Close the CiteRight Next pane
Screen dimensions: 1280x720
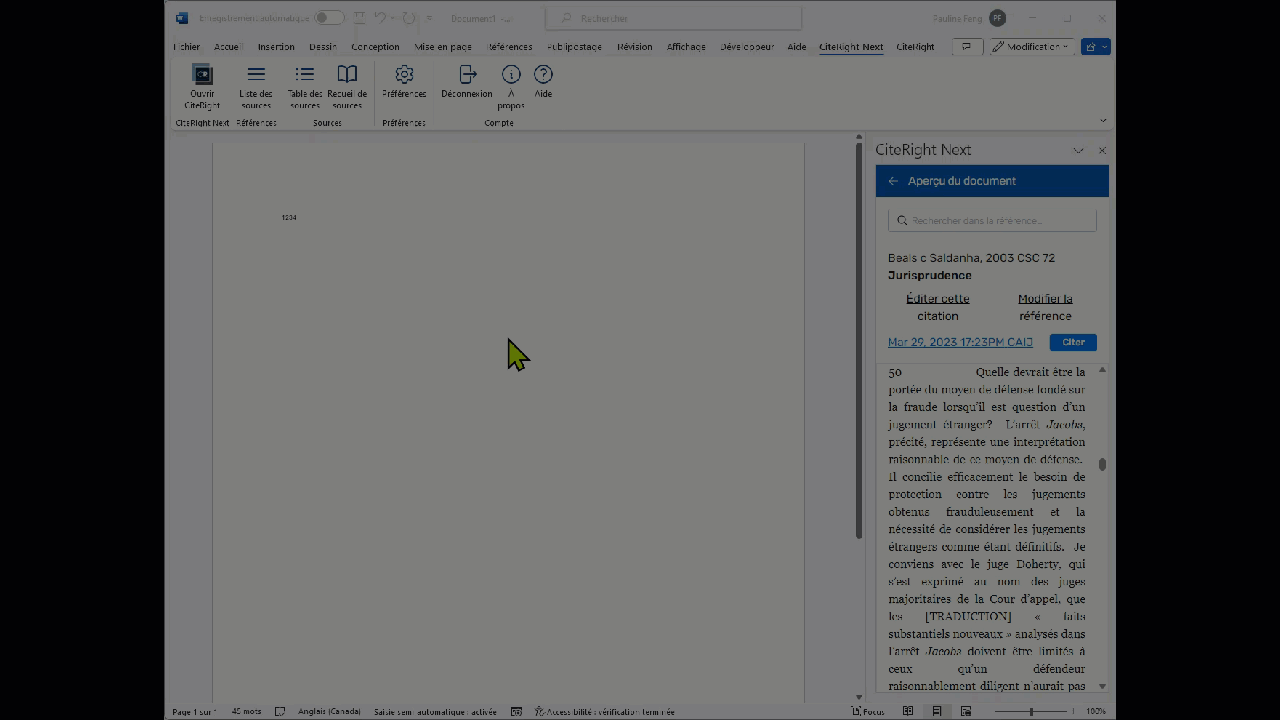pyautogui.click(x=1102, y=150)
